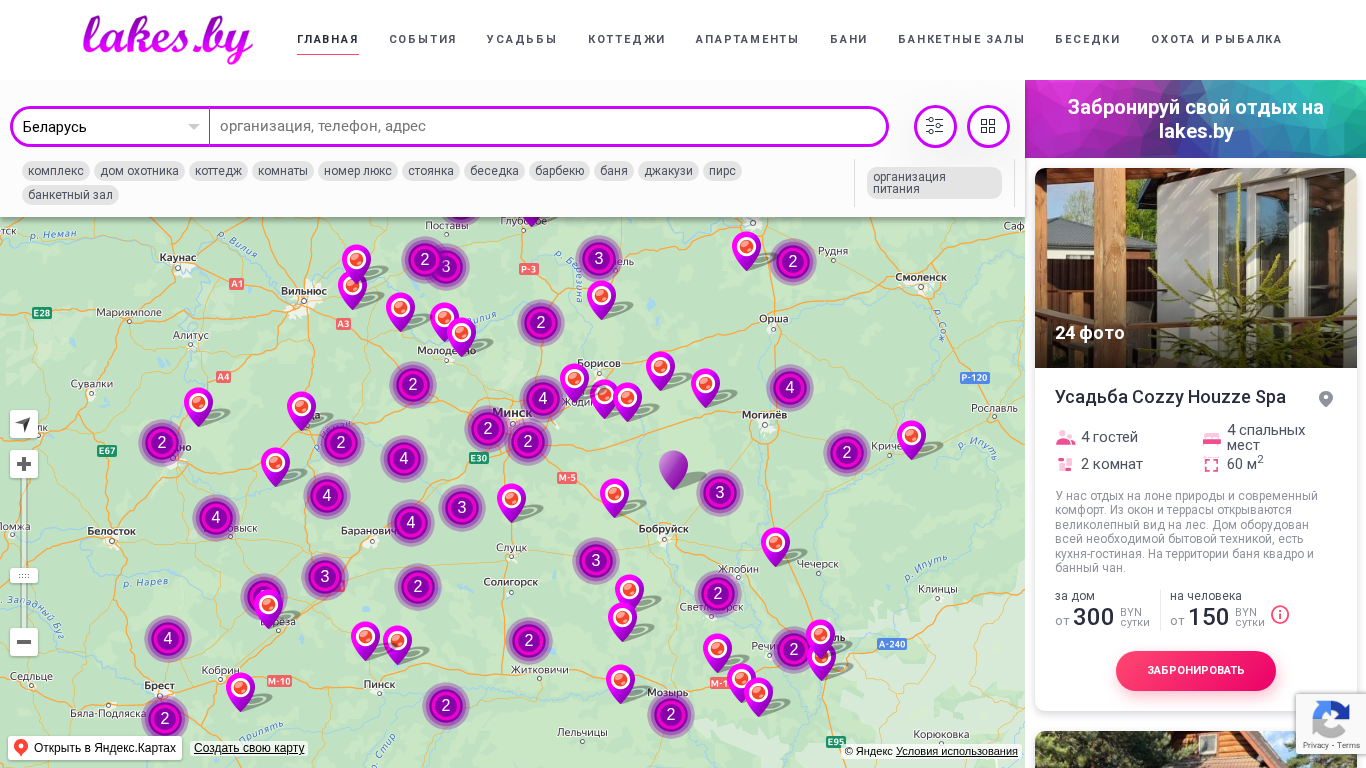Viewport: 1366px width, 768px height.
Task: Show Cozzy Houzze Spa location pin
Action: (x=1326, y=399)
